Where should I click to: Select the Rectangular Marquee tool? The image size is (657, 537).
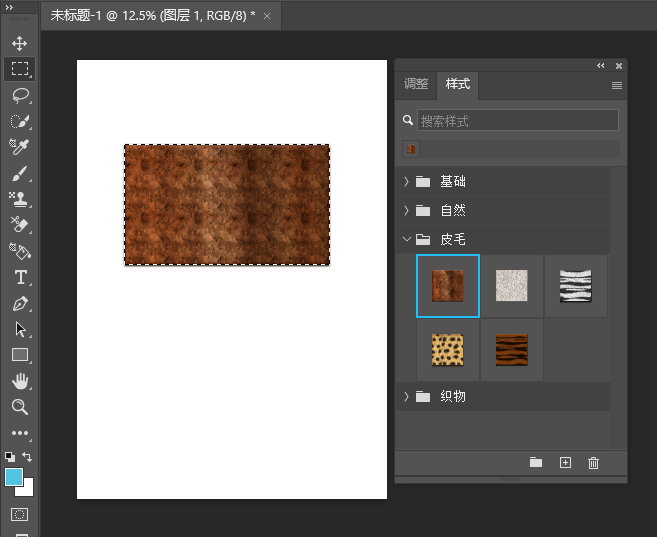coord(20,69)
